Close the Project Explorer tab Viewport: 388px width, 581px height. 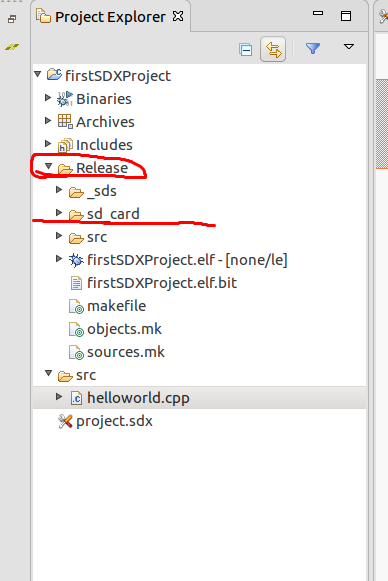pos(178,16)
